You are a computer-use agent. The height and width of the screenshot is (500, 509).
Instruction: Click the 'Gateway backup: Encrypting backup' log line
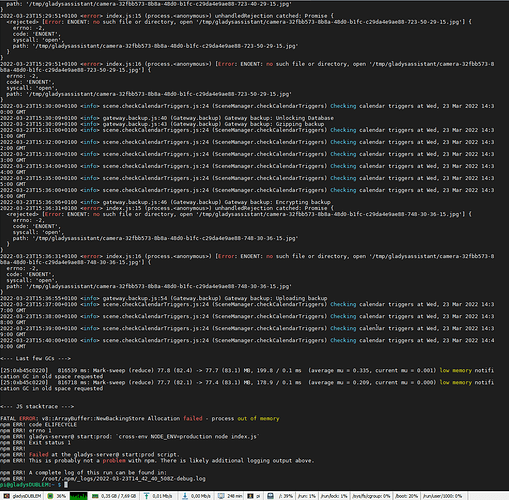(x=165, y=202)
